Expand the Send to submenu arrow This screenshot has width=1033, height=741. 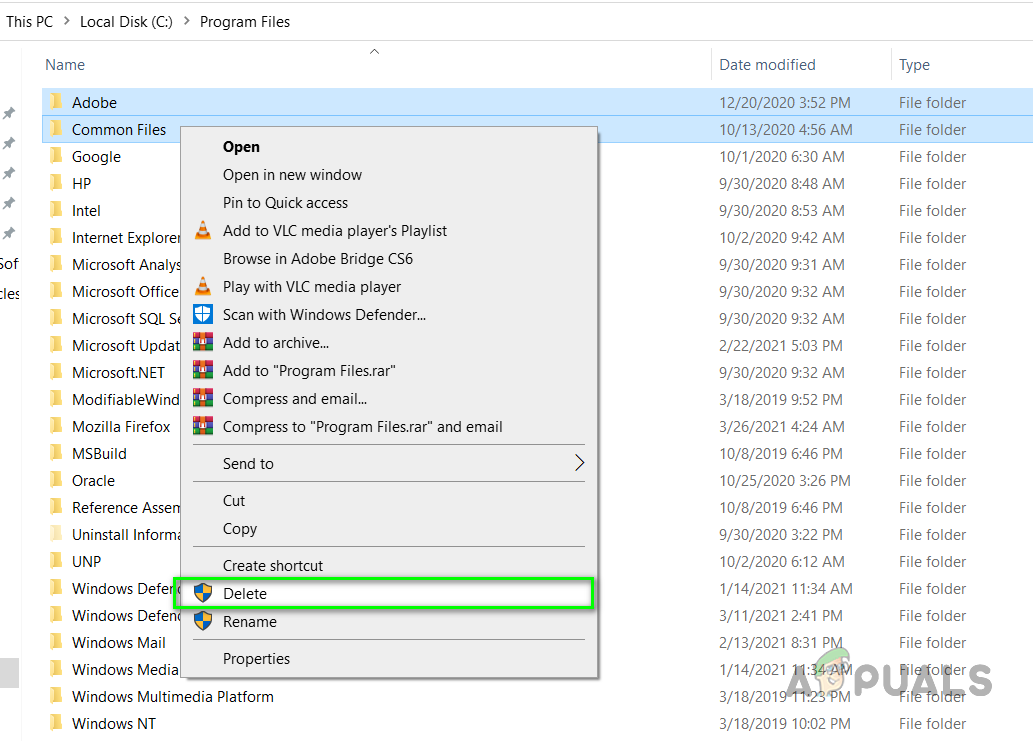coord(579,463)
